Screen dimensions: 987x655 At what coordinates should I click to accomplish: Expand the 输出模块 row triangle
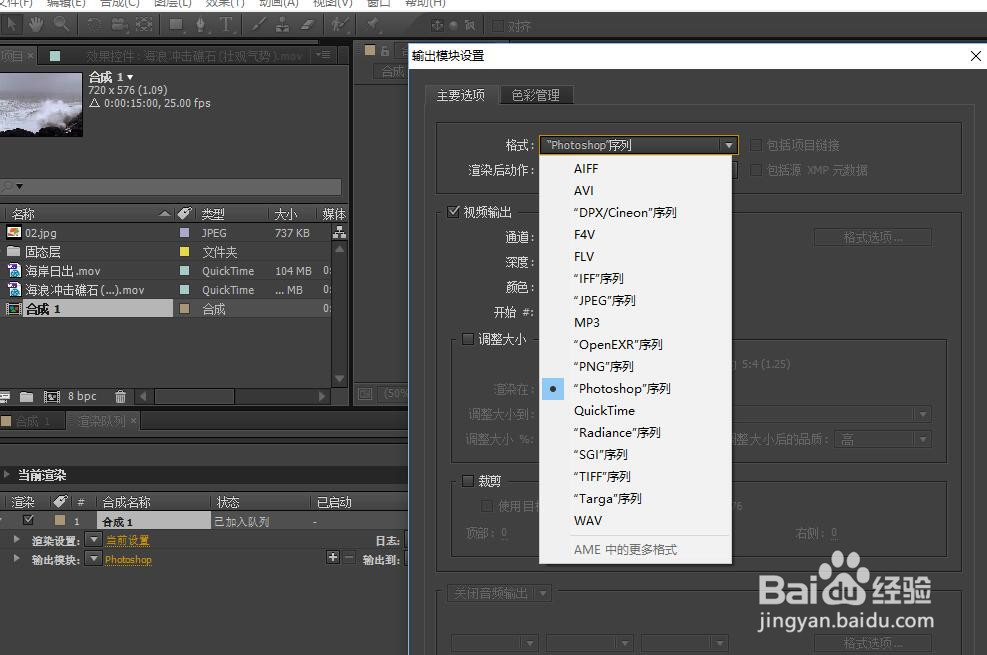pos(17,559)
